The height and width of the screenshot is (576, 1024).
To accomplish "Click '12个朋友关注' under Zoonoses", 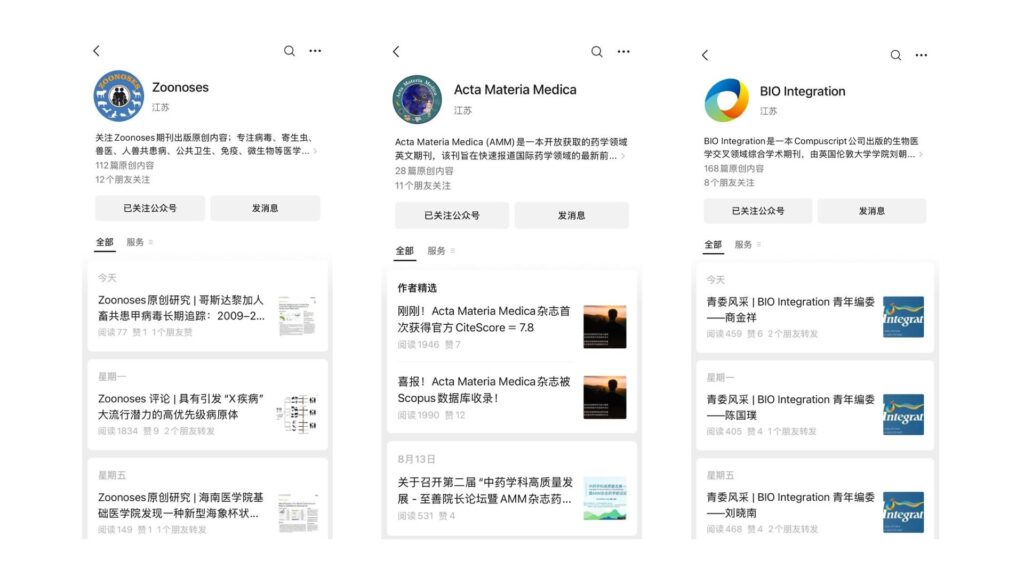I will click(x=123, y=180).
